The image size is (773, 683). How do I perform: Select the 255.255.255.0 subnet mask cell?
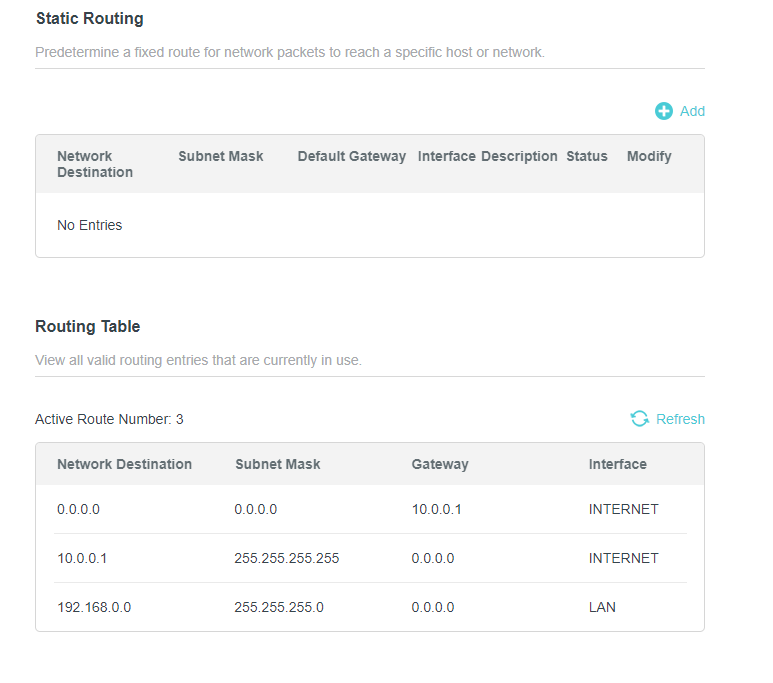[279, 607]
